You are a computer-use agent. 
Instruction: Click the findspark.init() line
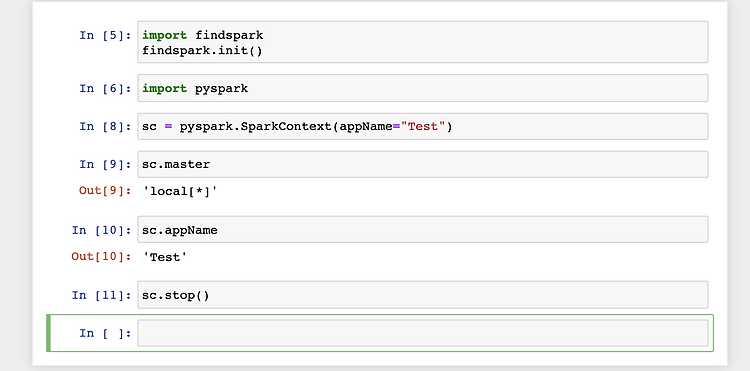pyautogui.click(x=202, y=50)
